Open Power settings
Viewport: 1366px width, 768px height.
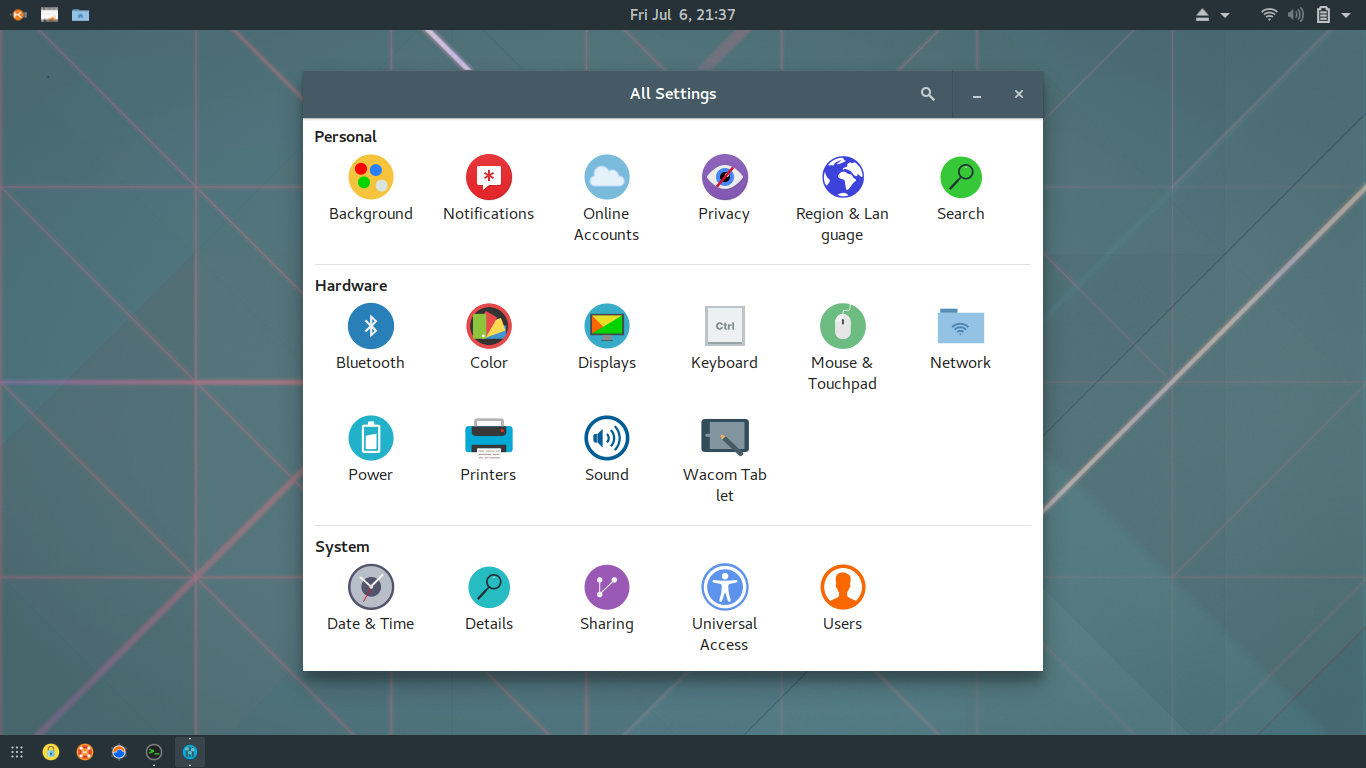pos(371,450)
